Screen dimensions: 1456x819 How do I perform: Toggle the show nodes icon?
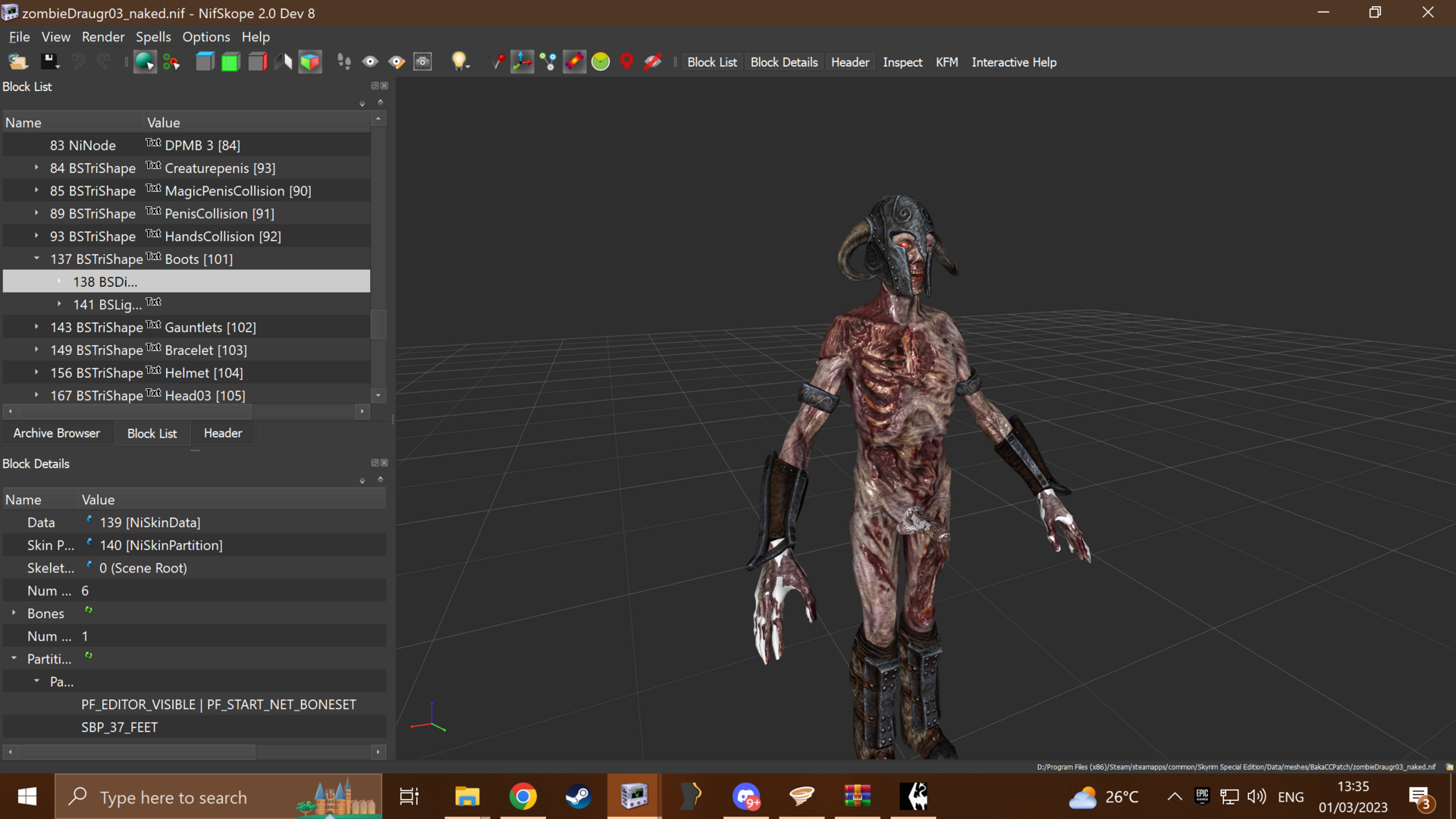click(548, 62)
